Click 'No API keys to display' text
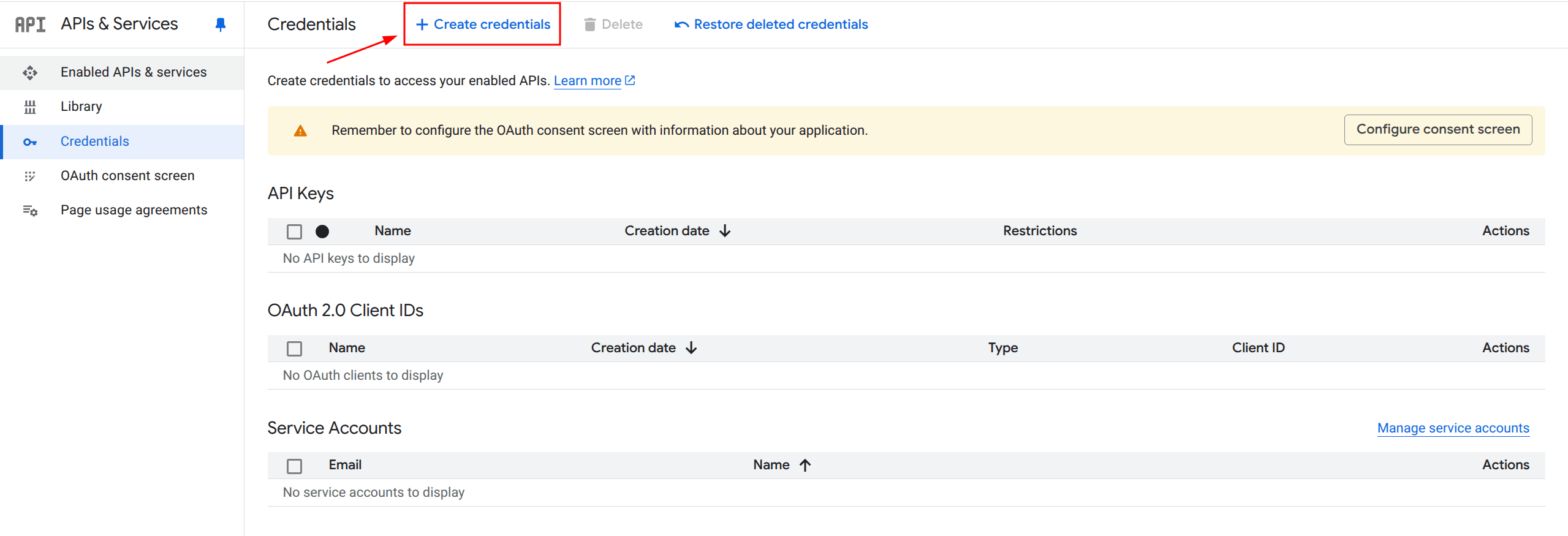The image size is (1568, 536). [x=349, y=259]
